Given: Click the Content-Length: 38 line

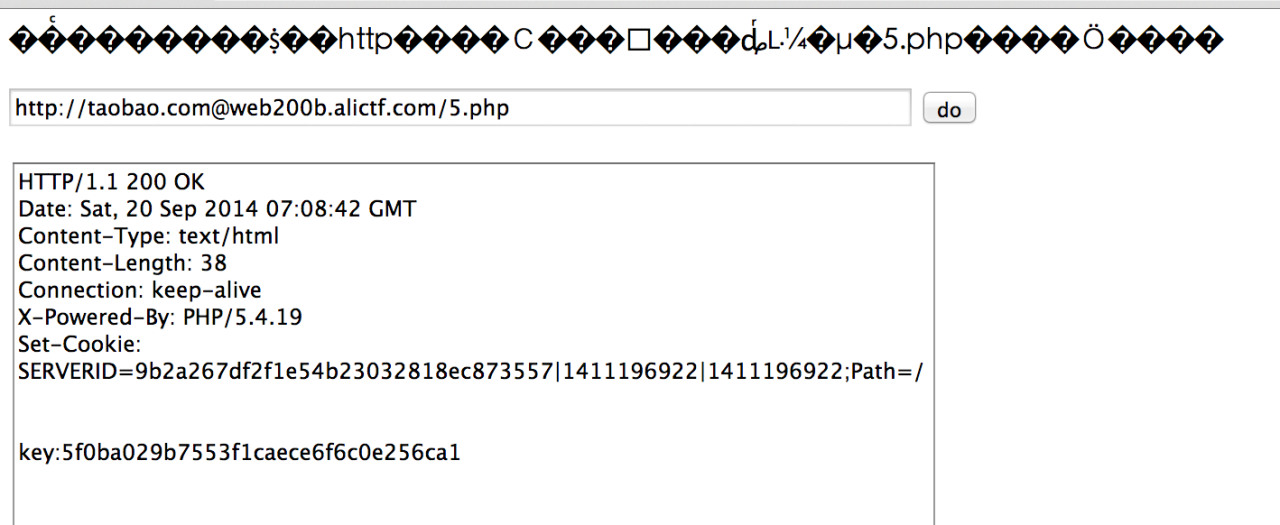Looking at the screenshot, I should tap(123, 263).
